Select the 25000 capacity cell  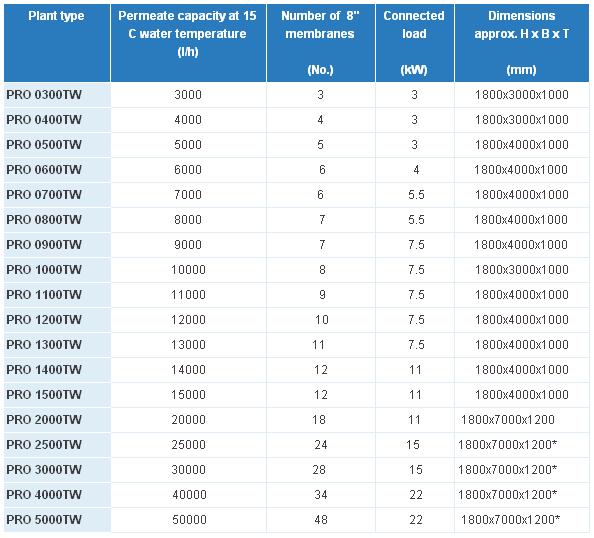point(189,445)
